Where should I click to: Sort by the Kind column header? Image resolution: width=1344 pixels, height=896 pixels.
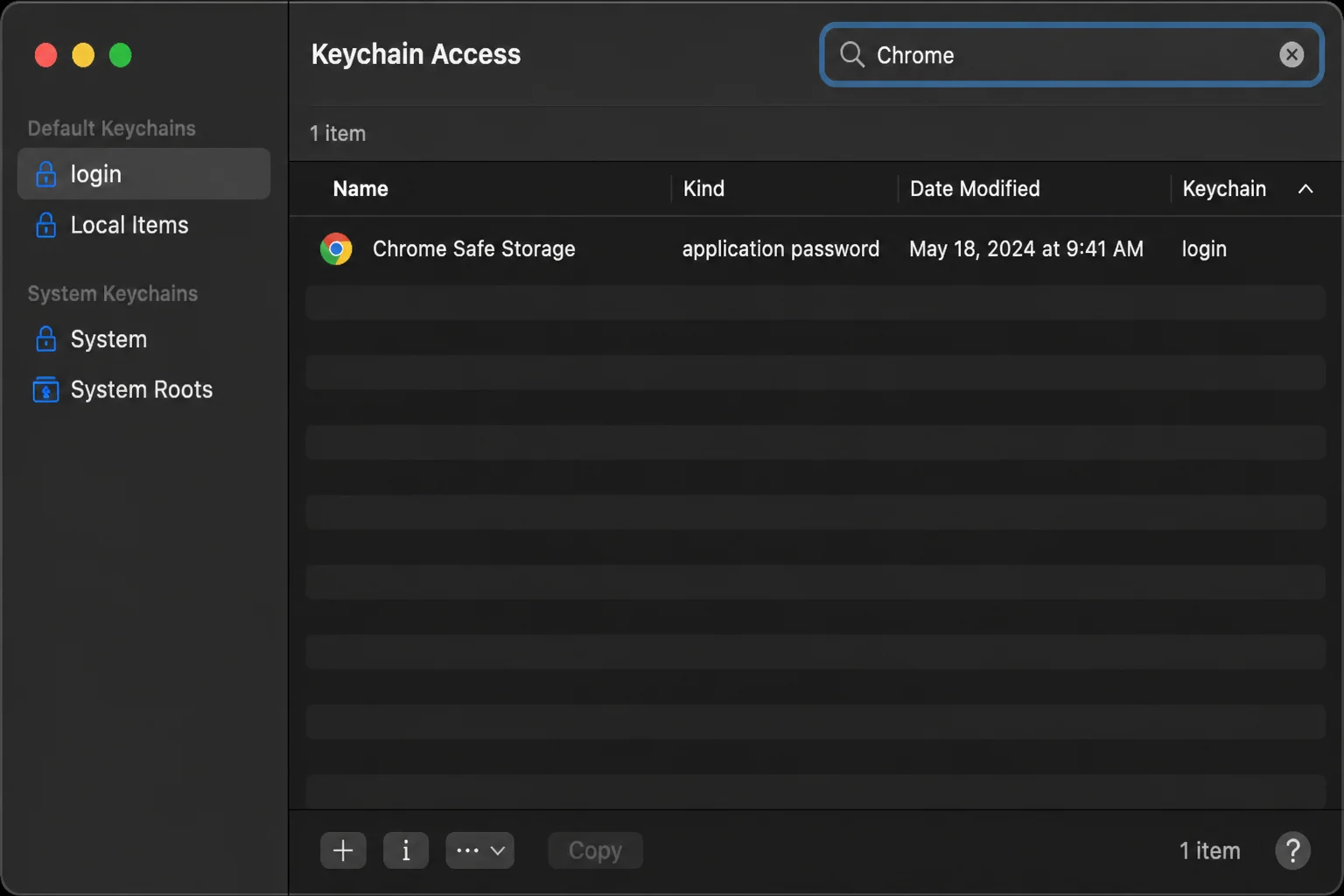703,189
